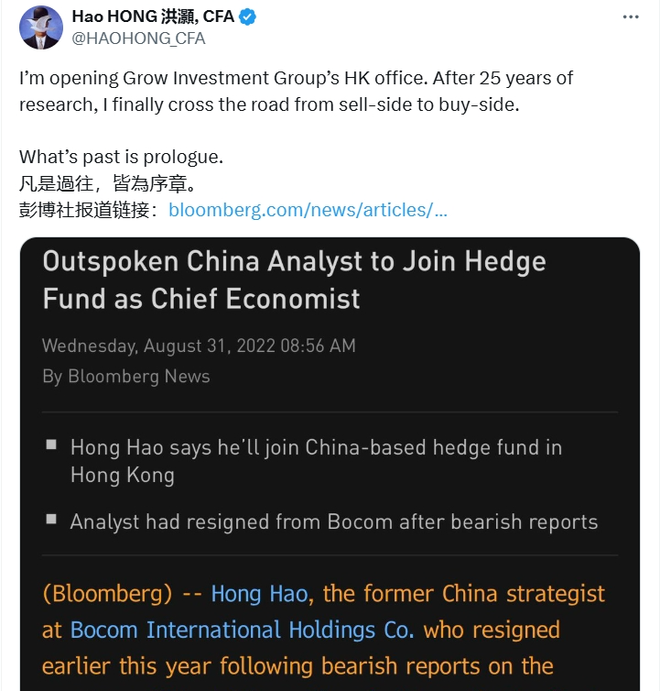Click the orange "(Bloomberg) --" dateline text
This screenshot has height=691, width=660.
click(x=122, y=594)
